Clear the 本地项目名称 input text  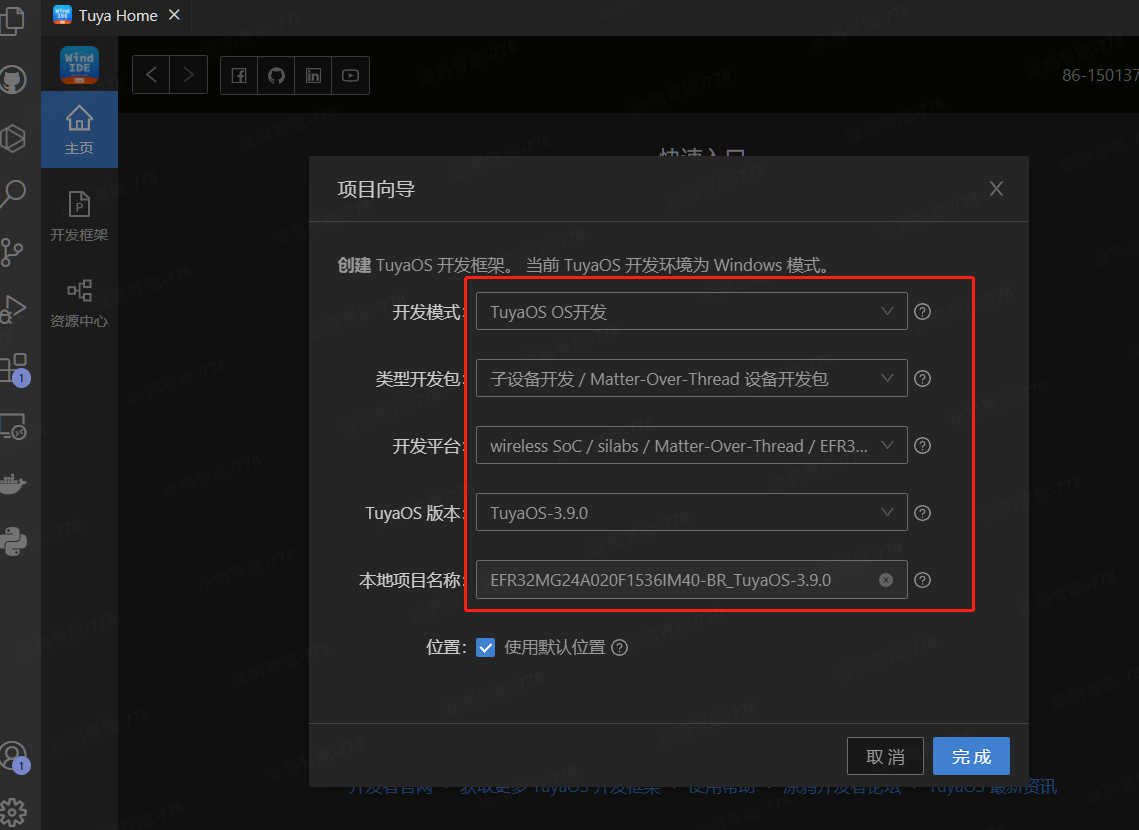point(886,579)
